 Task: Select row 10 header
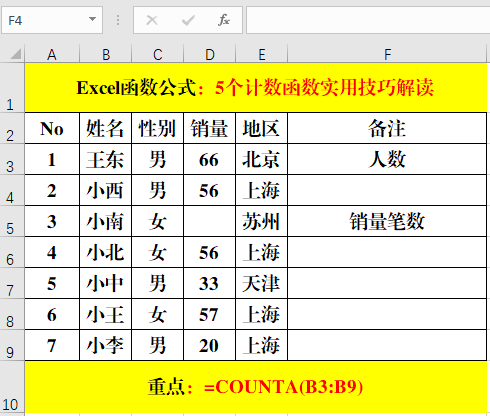(10, 387)
